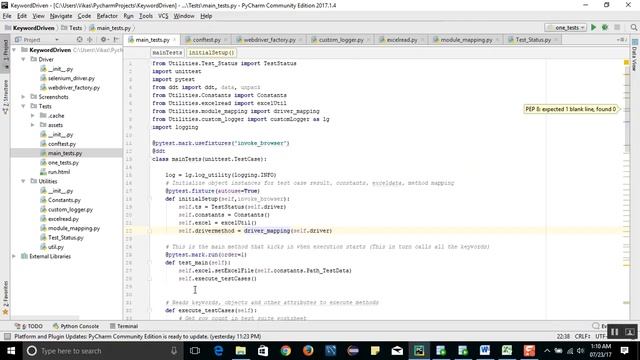Open Microsoft Edge from taskbar
Screen dimensions: 640x360
click(x=218, y=351)
